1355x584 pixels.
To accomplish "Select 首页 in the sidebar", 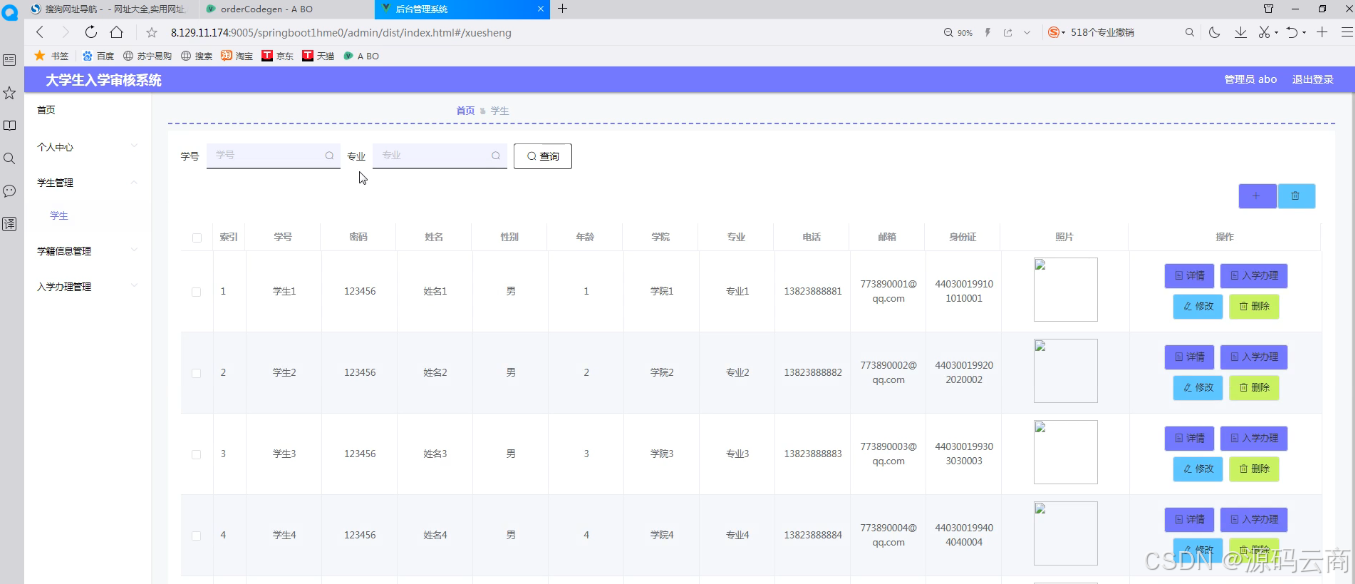I will [46, 110].
